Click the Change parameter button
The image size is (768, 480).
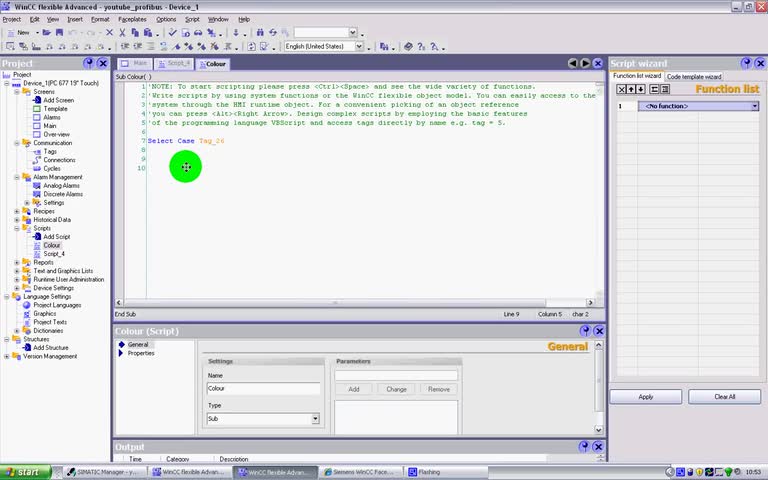pos(396,389)
